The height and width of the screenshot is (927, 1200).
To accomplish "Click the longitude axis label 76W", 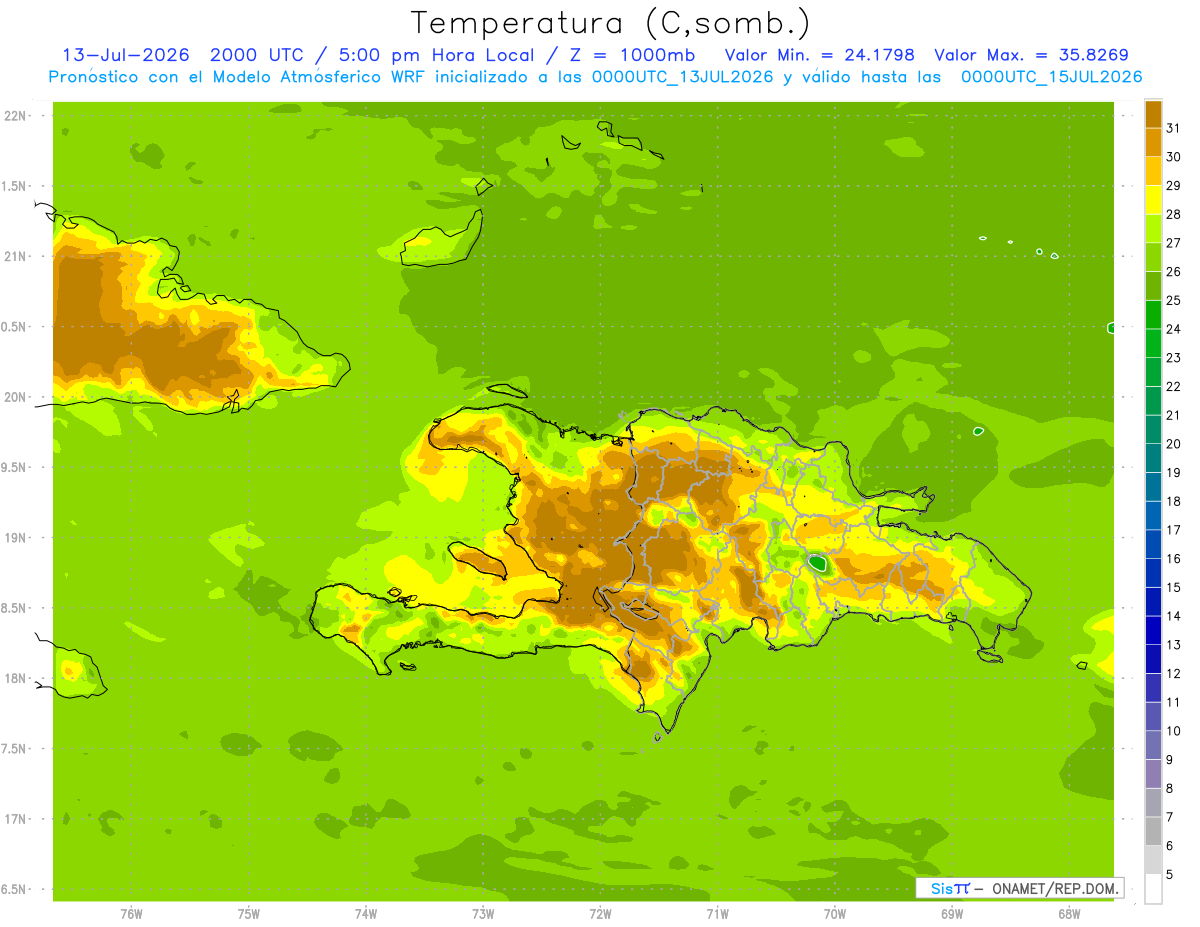I will (131, 913).
